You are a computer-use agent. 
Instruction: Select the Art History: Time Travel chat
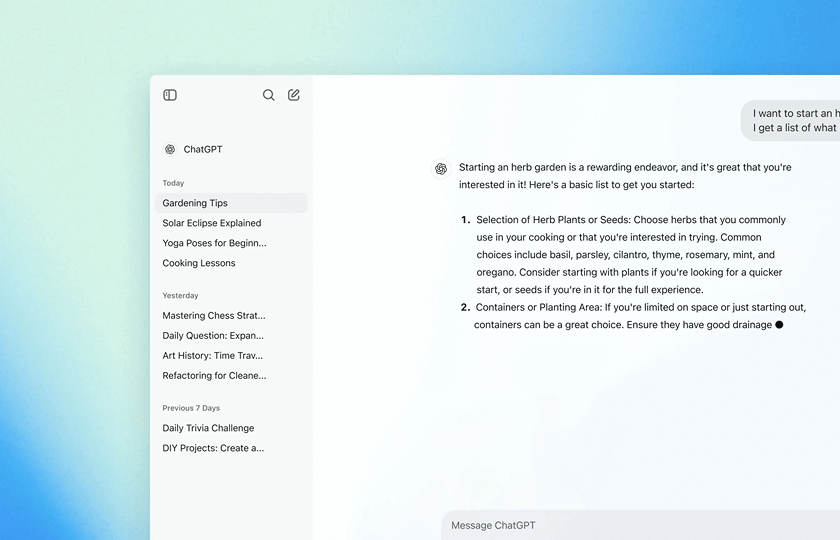(213, 356)
